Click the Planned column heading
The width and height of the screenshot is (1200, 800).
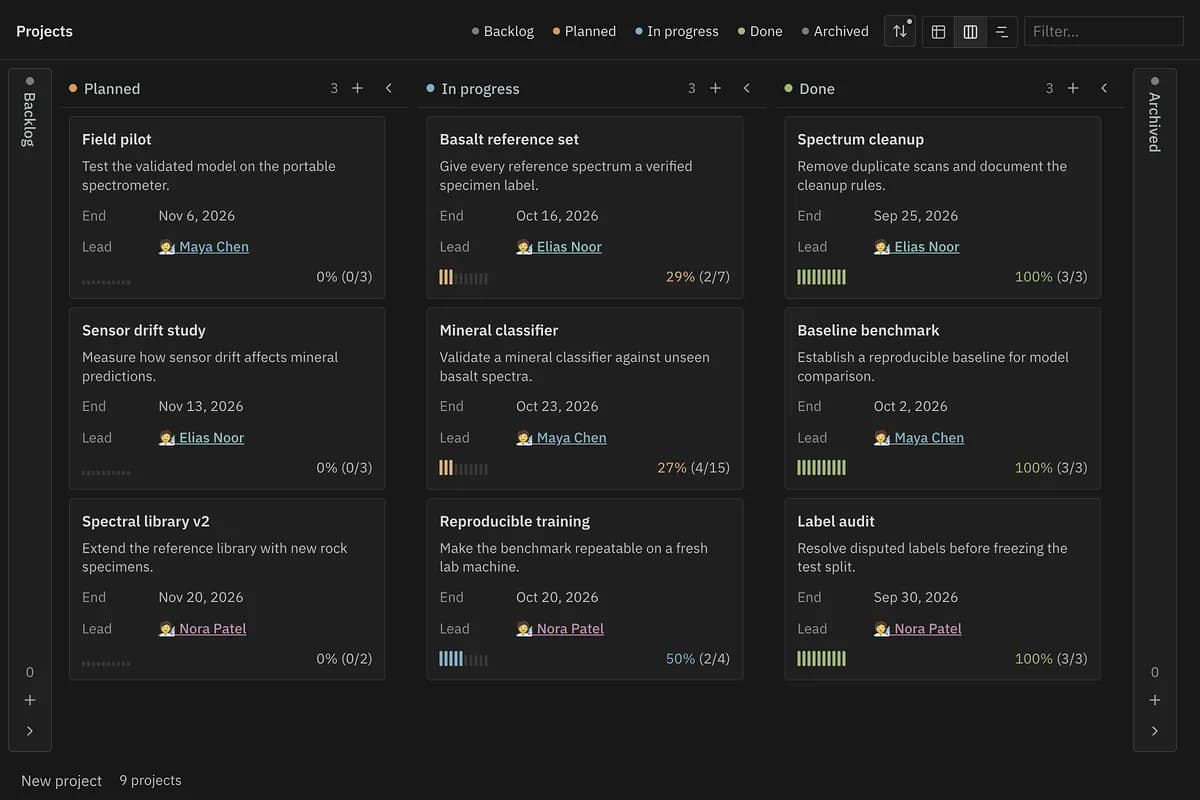pyautogui.click(x=112, y=88)
